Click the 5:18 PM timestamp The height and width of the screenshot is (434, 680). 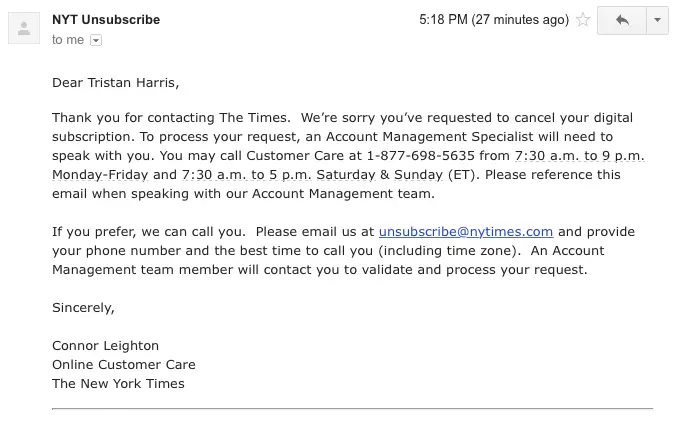coord(492,20)
